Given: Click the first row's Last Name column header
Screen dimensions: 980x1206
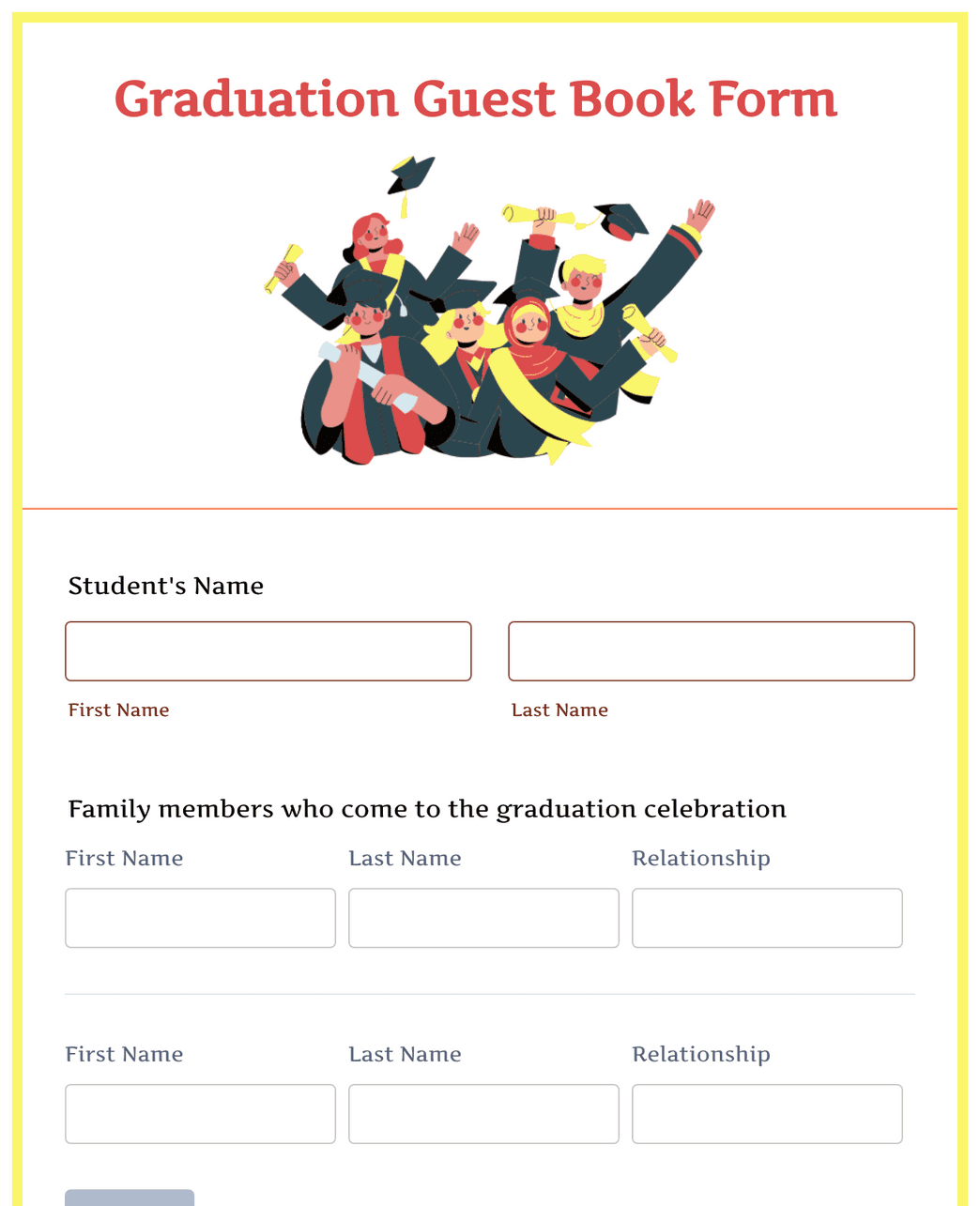Looking at the screenshot, I should pyautogui.click(x=405, y=858).
